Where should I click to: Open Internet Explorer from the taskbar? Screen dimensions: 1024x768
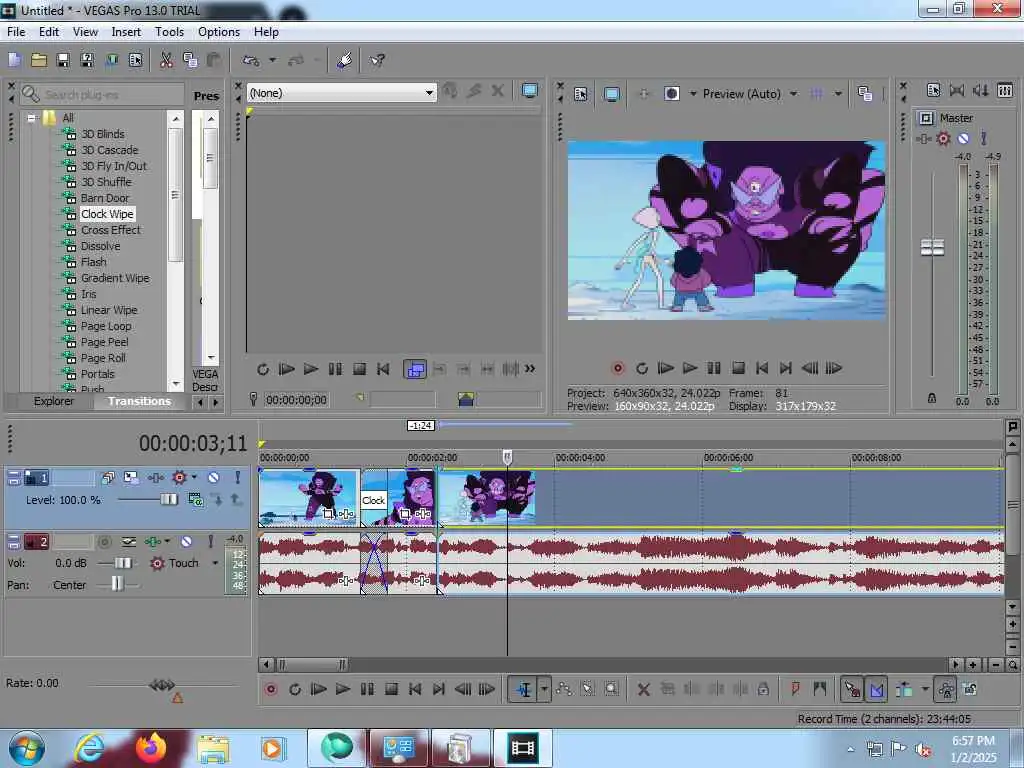pos(90,748)
